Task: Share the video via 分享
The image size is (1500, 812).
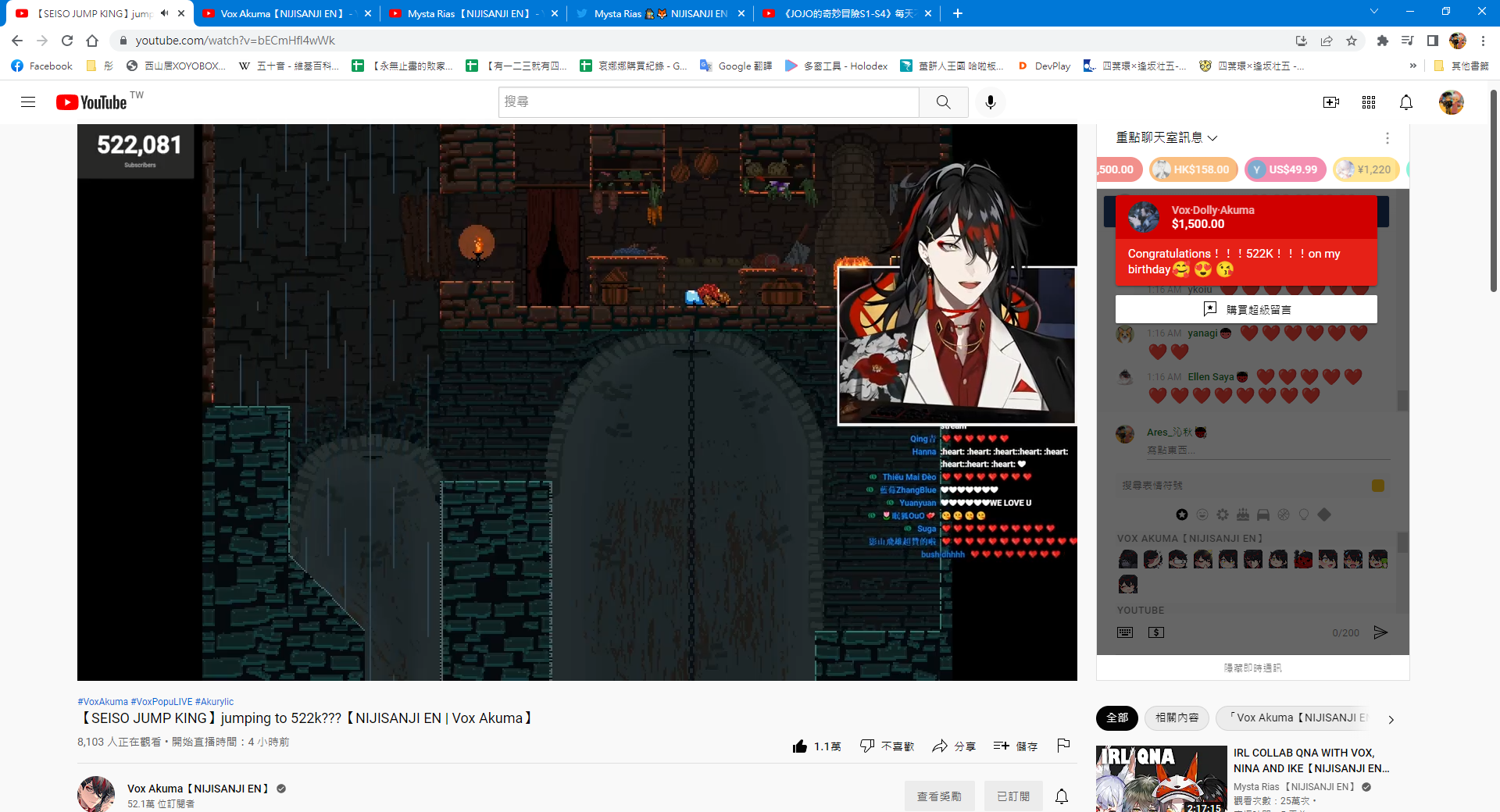Action: [954, 746]
